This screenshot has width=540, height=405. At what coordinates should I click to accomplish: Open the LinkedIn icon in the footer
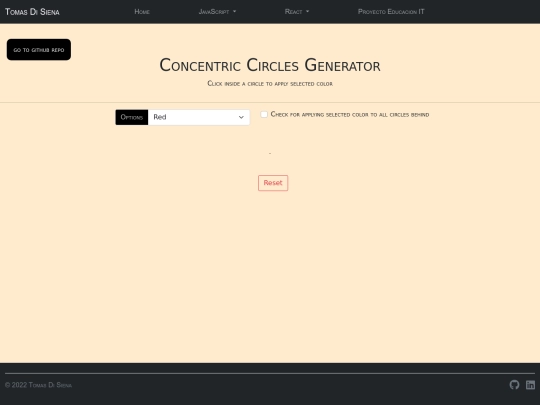click(x=530, y=385)
